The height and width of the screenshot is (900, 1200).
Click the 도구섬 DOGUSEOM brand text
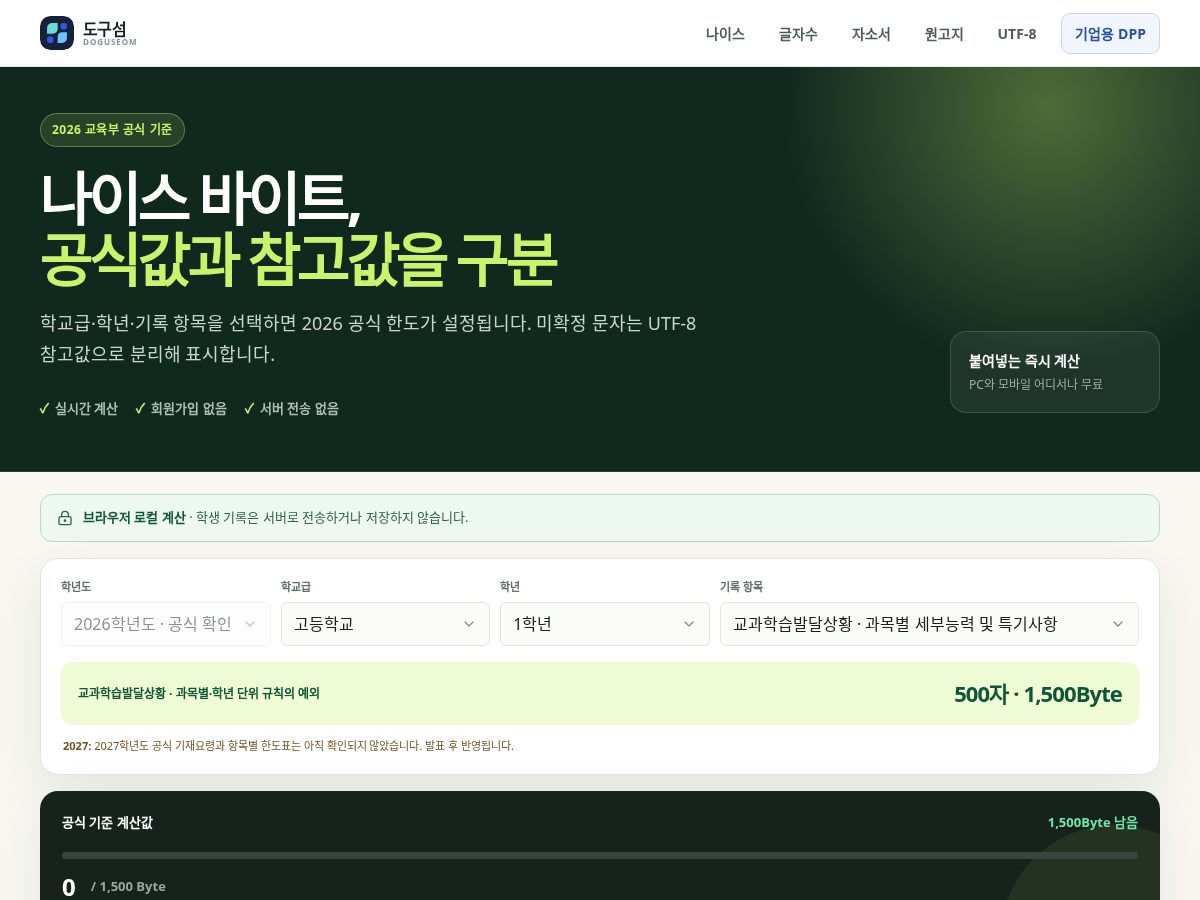tap(109, 33)
